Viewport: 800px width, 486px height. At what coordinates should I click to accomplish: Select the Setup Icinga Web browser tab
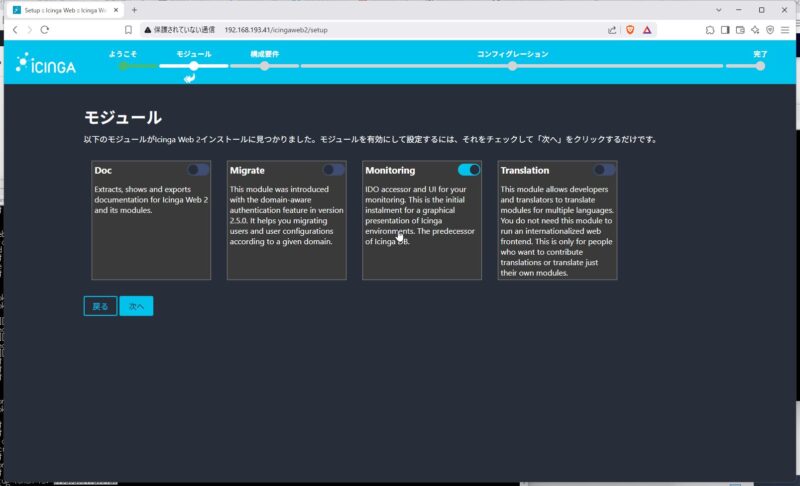(x=65, y=10)
